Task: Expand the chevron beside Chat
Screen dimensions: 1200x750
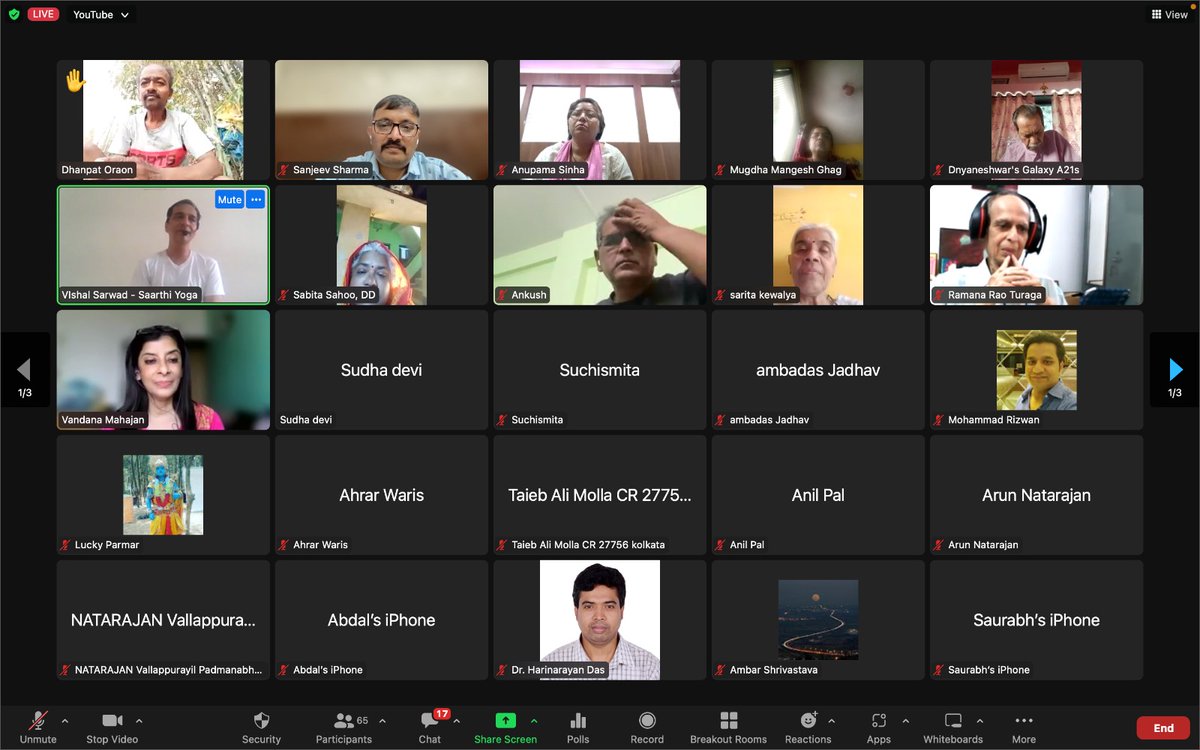Action: point(457,721)
